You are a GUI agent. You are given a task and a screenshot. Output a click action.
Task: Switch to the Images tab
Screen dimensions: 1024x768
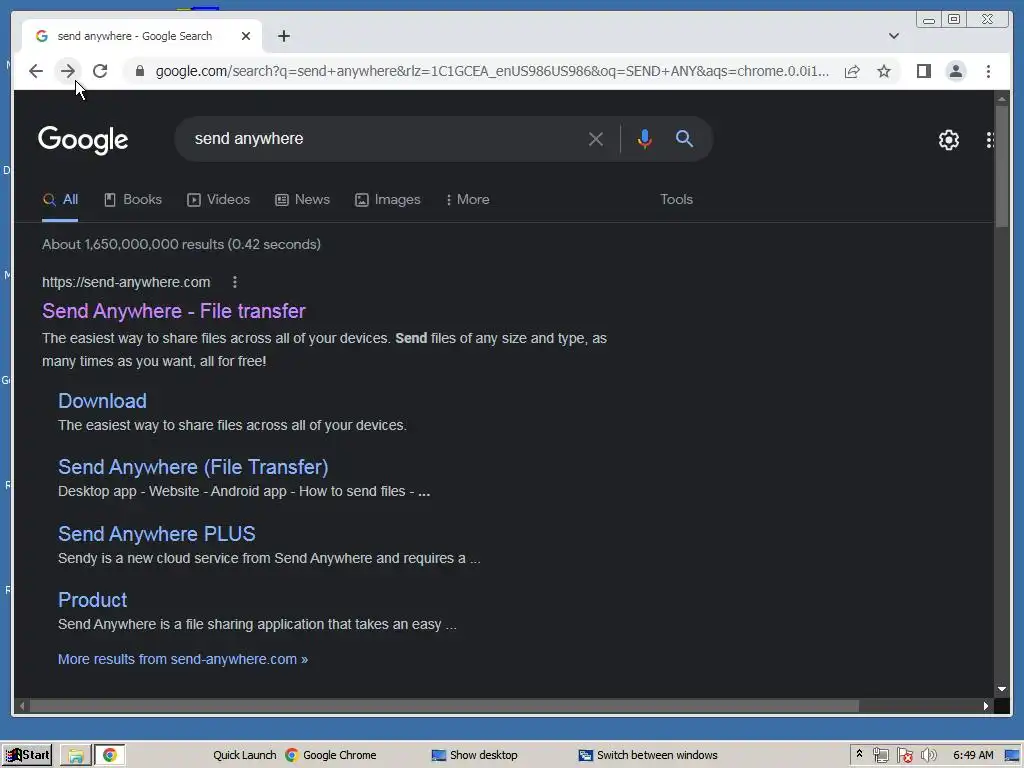(x=388, y=200)
